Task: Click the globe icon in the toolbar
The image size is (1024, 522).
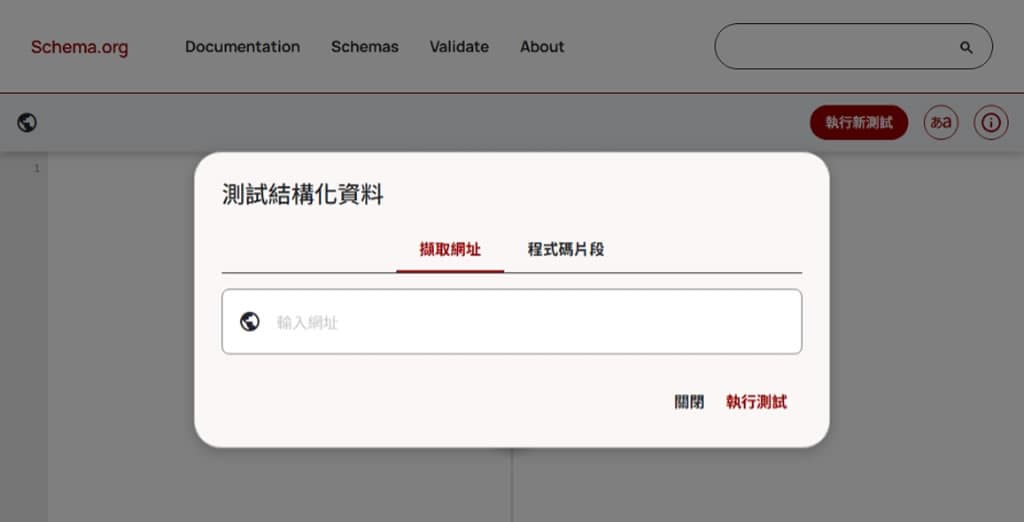Action: click(x=27, y=123)
